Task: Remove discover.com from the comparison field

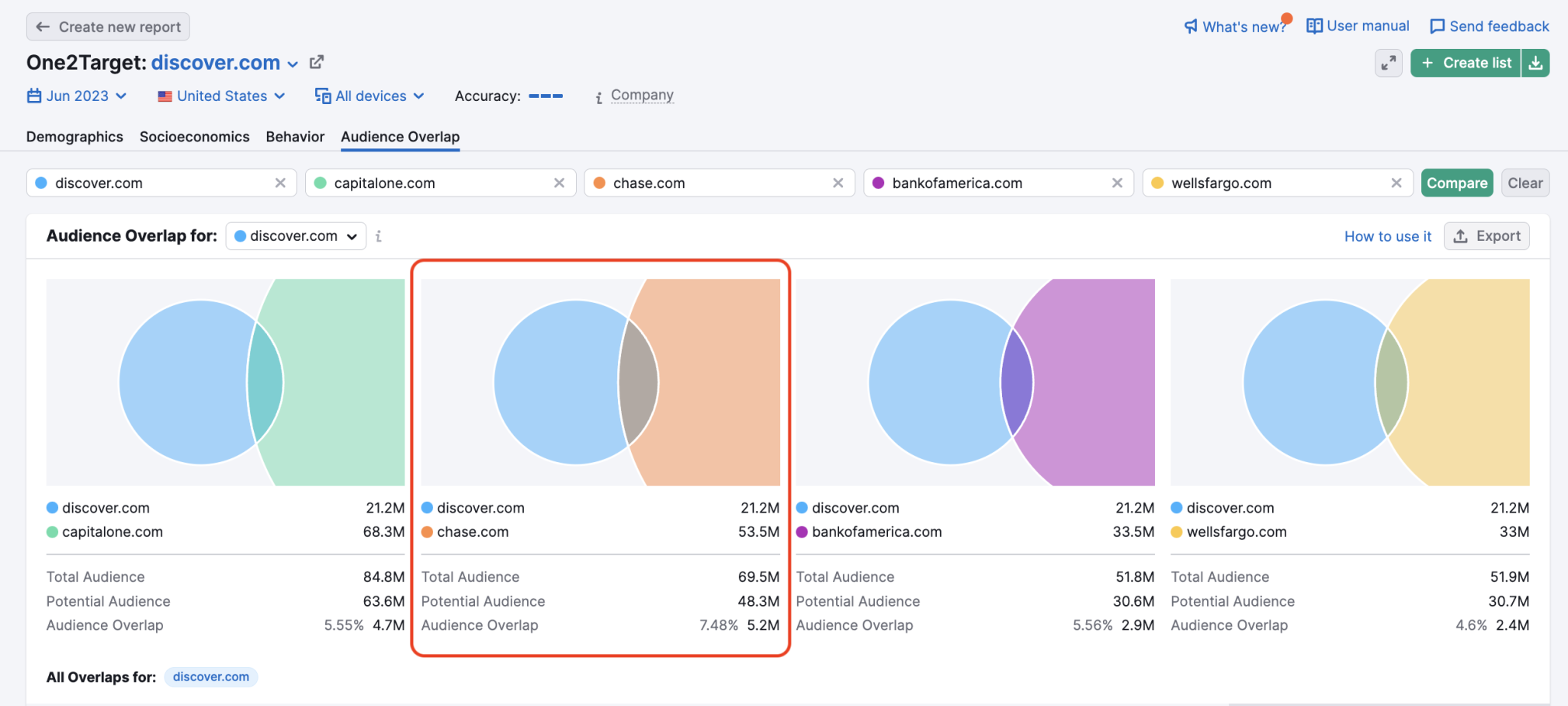Action: coord(280,183)
